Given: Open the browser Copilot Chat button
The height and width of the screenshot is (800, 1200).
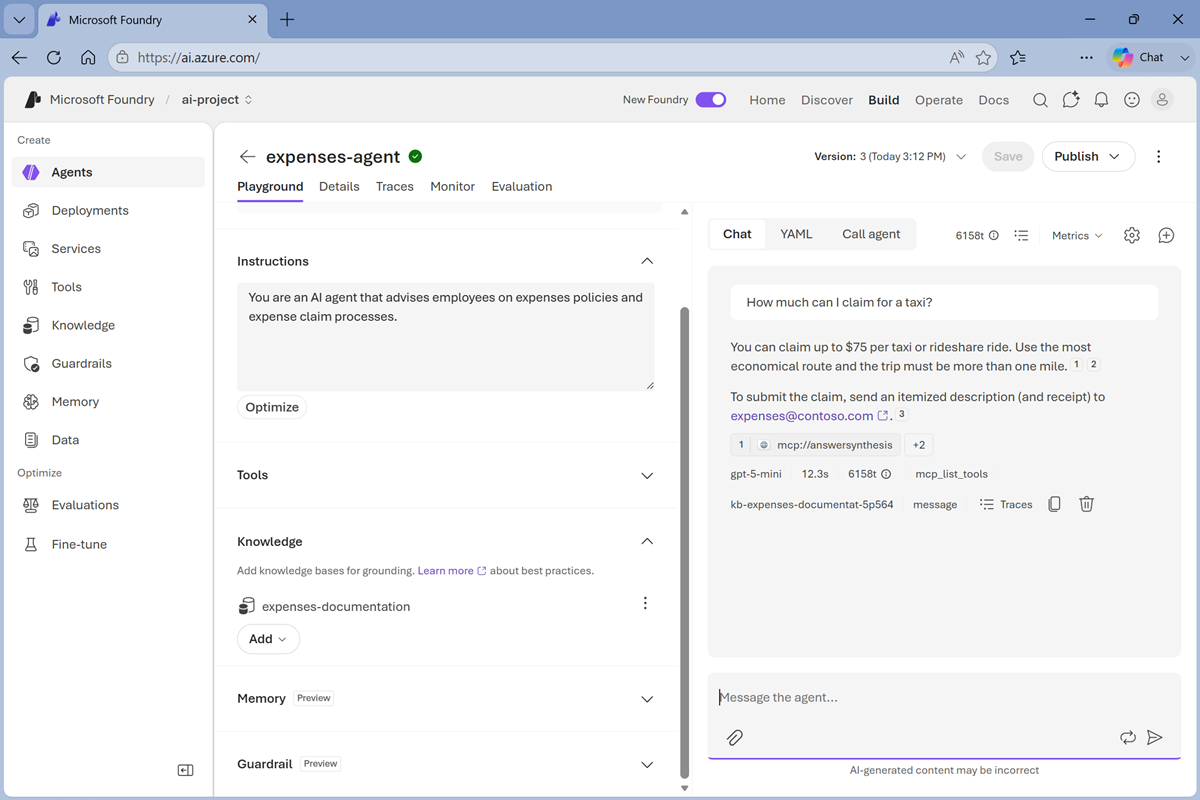Looking at the screenshot, I should 1140,57.
